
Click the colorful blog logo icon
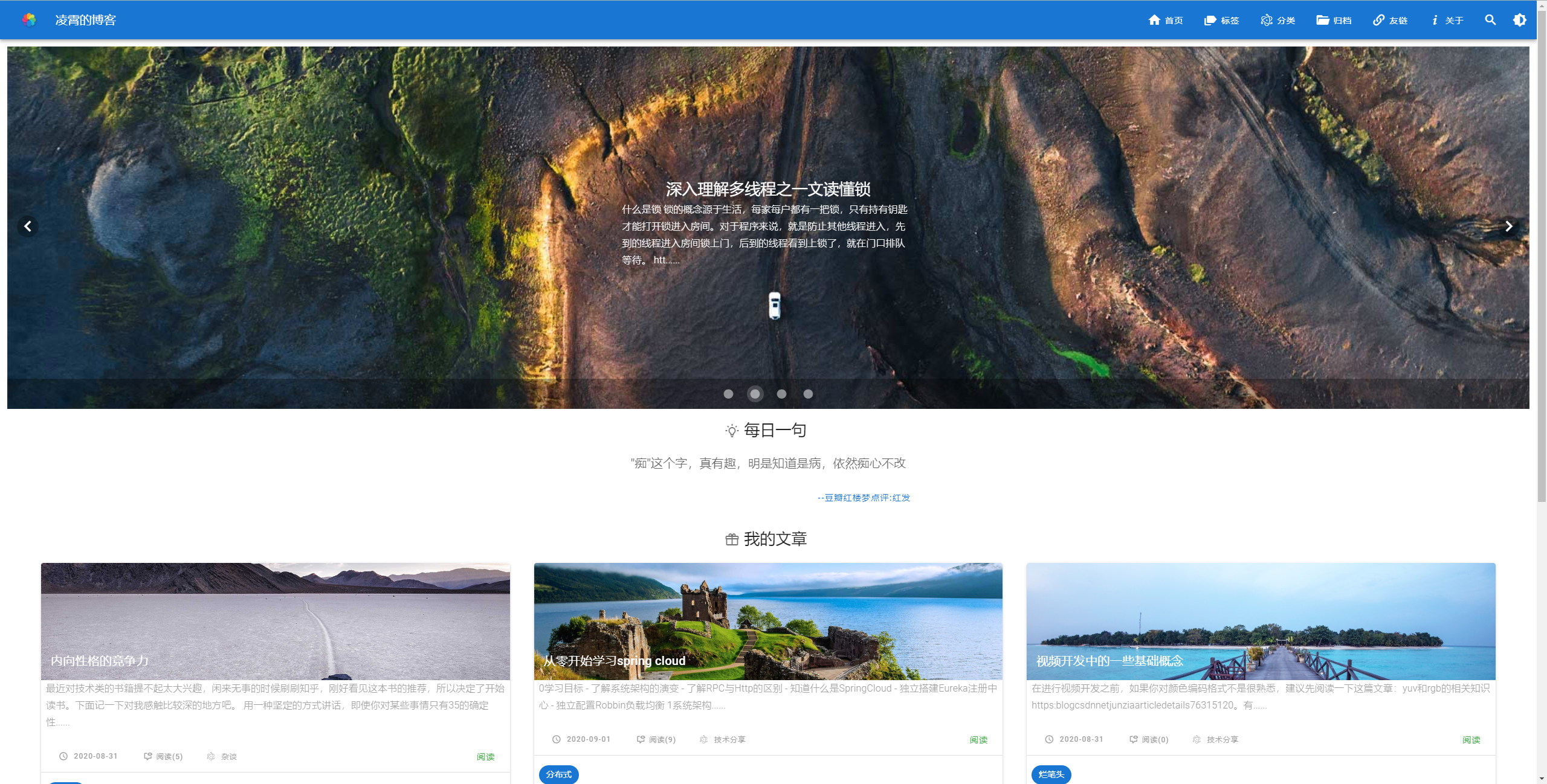click(x=28, y=20)
